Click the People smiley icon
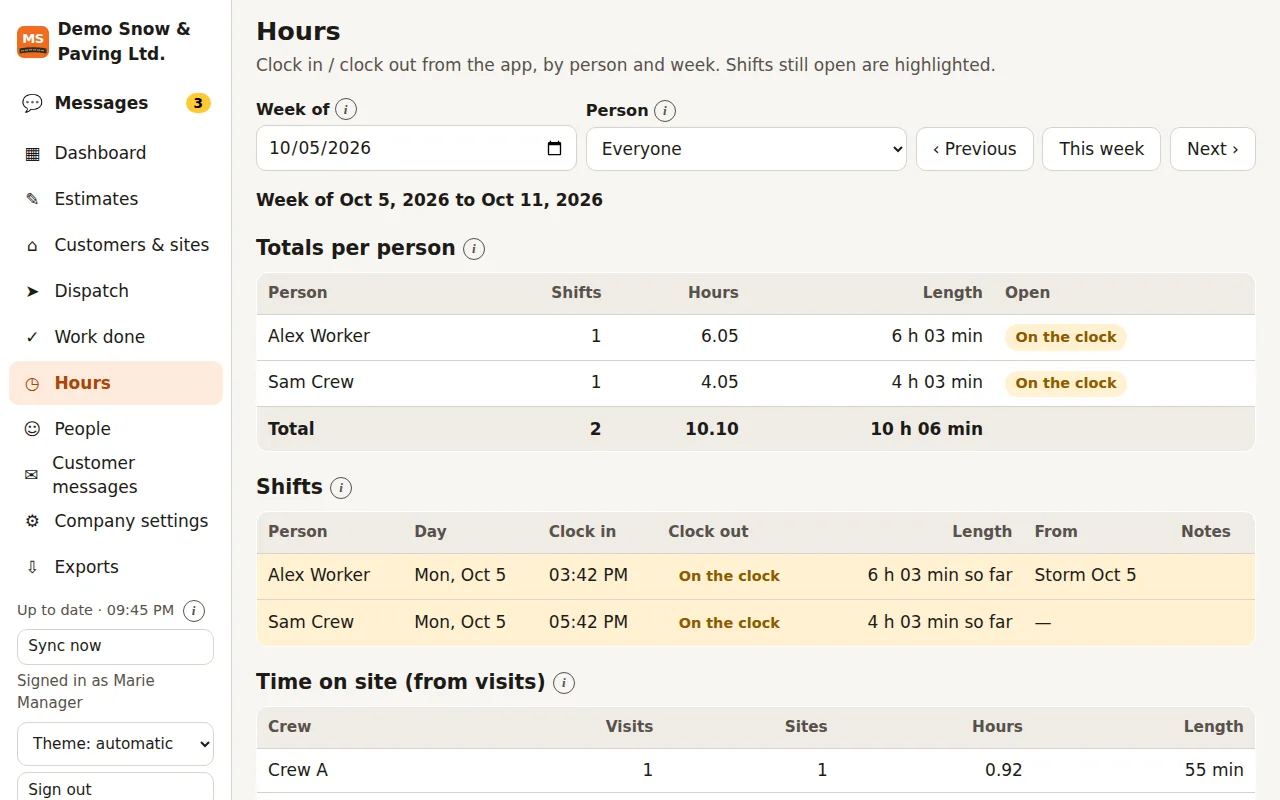 [32, 429]
